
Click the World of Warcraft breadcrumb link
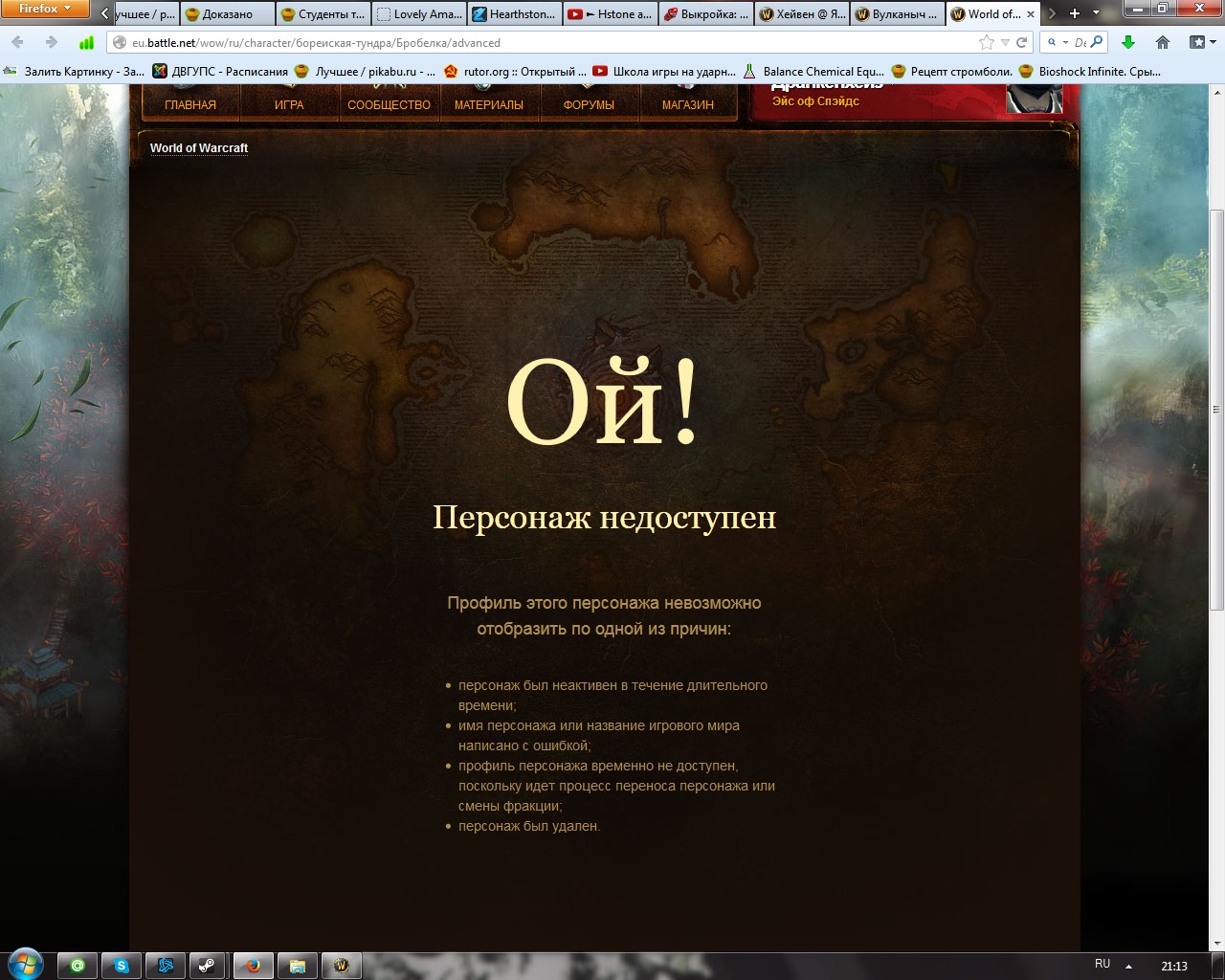click(199, 148)
